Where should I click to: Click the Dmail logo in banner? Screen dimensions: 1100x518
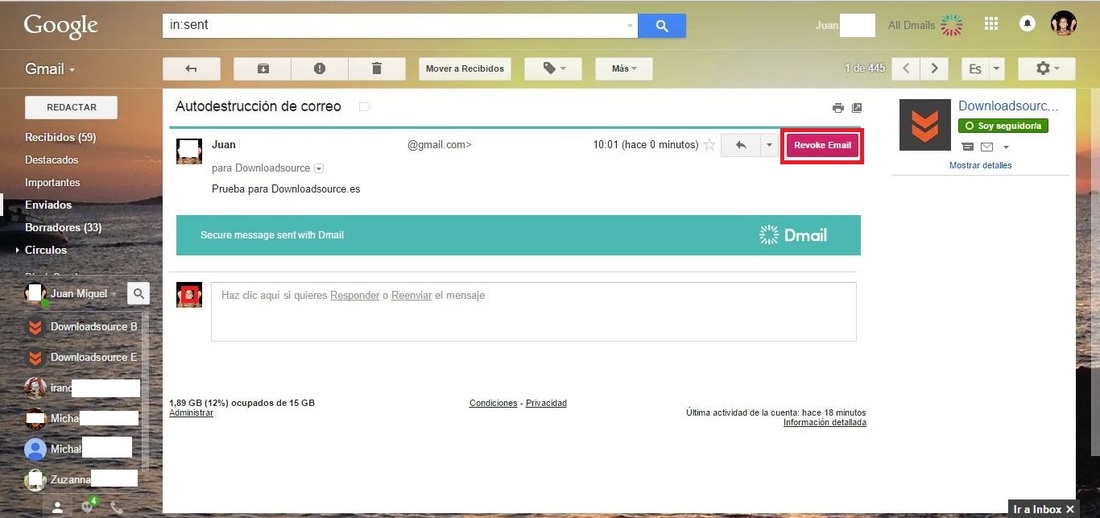point(793,235)
